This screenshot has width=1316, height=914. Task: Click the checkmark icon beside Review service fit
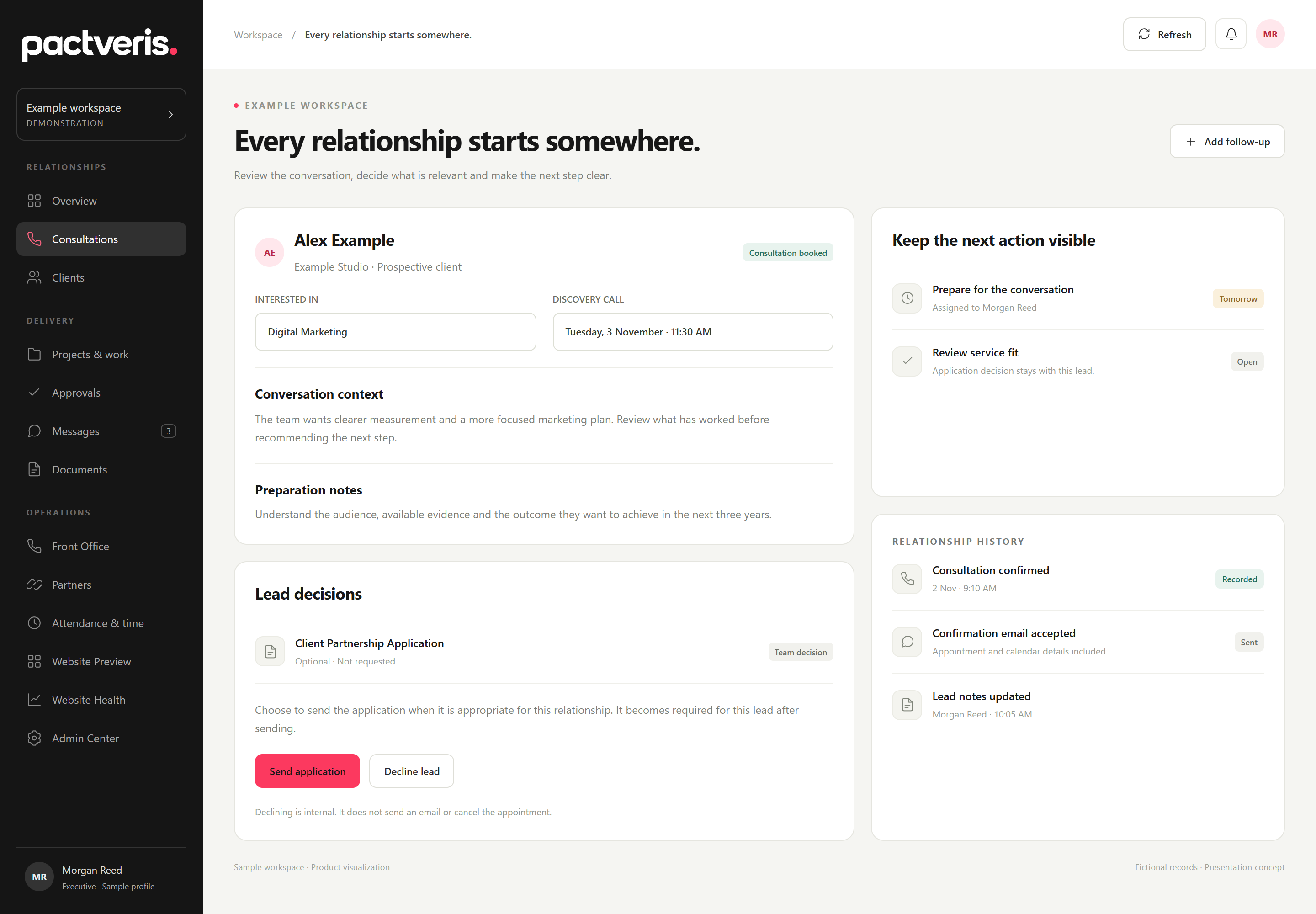[907, 361]
